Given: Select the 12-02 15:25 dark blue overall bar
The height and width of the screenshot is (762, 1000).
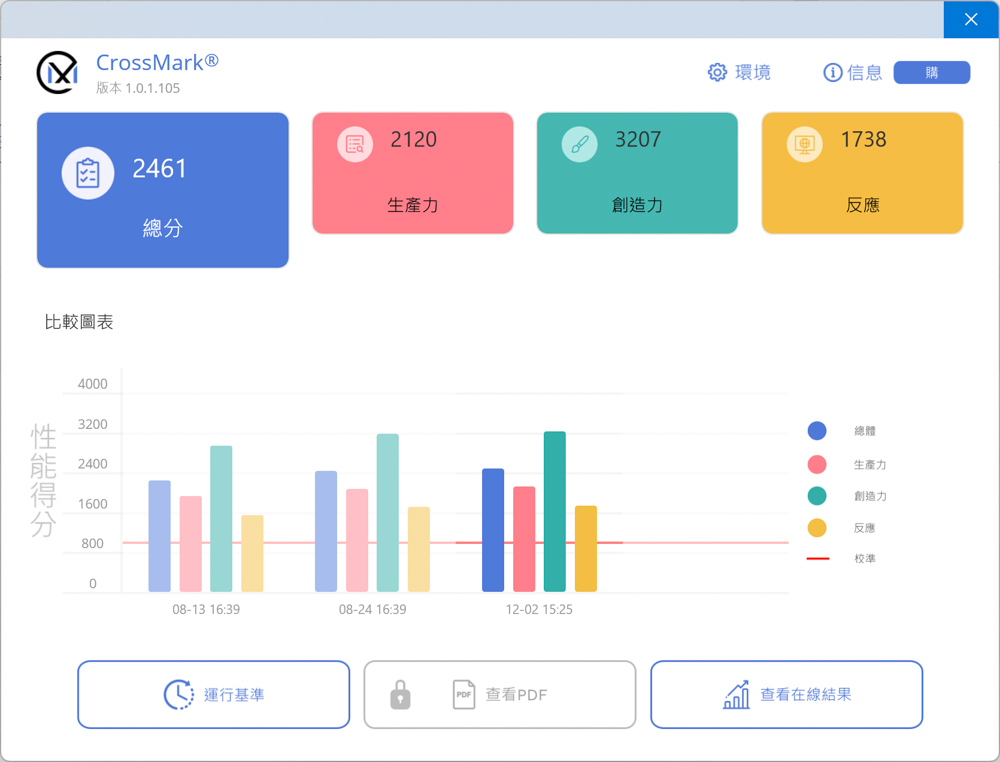Looking at the screenshot, I should pos(493,530).
